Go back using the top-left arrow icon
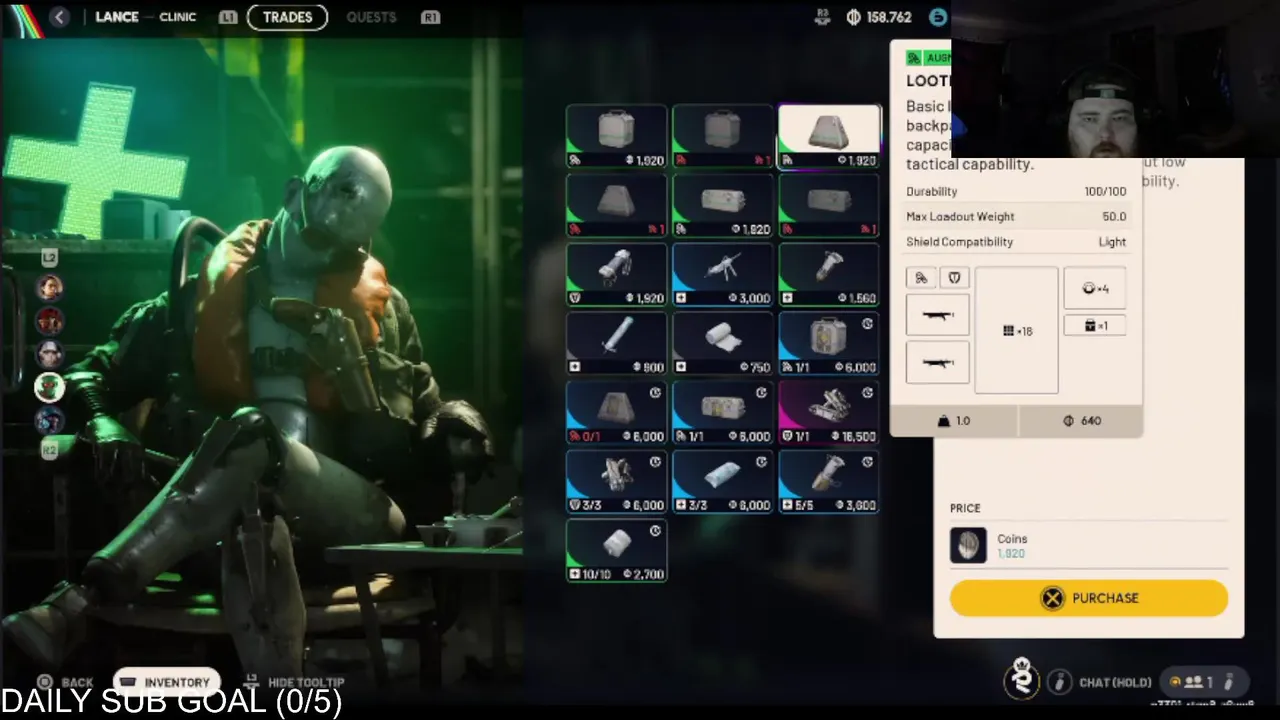The height and width of the screenshot is (720, 1280). 59,17
